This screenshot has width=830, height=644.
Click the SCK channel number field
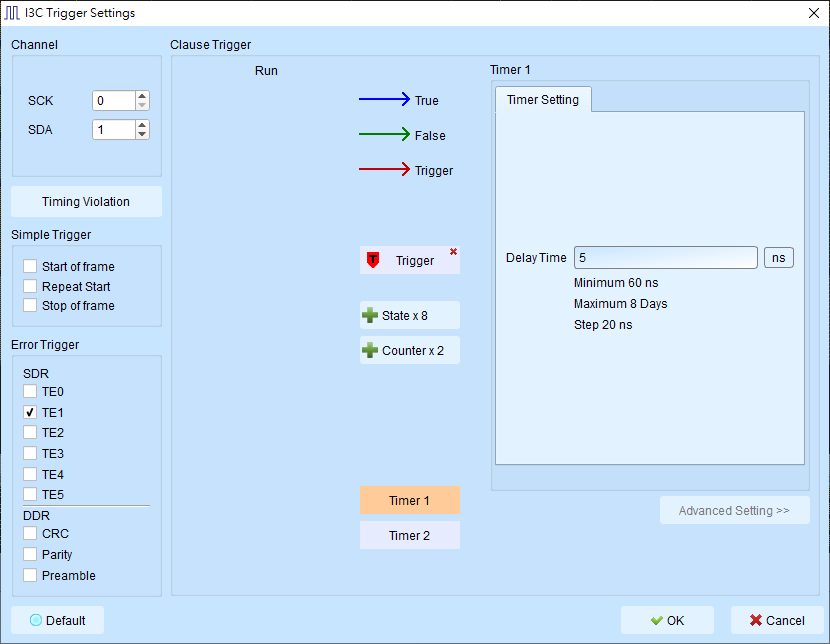114,101
